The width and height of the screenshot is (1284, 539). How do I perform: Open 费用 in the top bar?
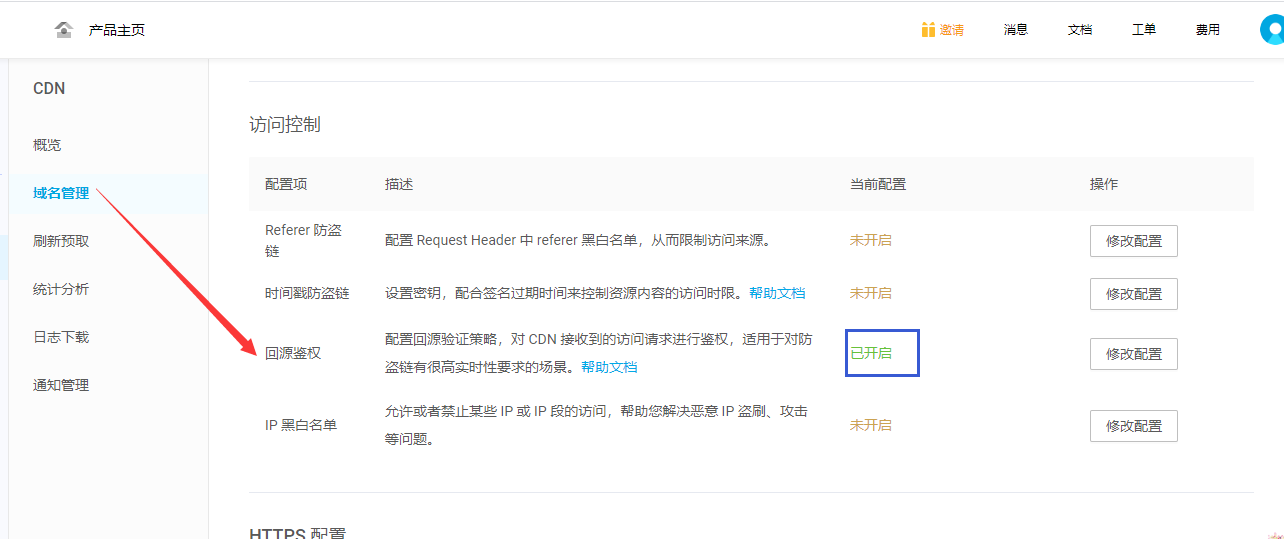tap(1208, 30)
